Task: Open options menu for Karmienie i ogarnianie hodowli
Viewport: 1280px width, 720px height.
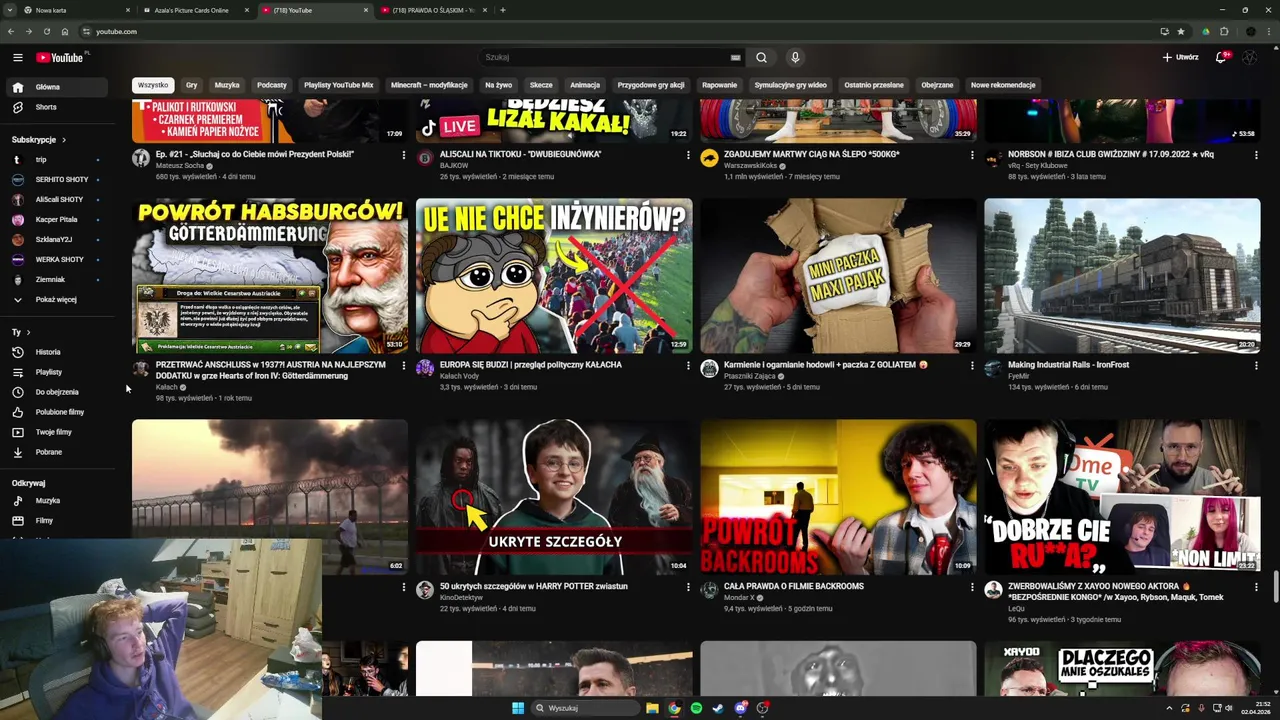Action: [972, 366]
